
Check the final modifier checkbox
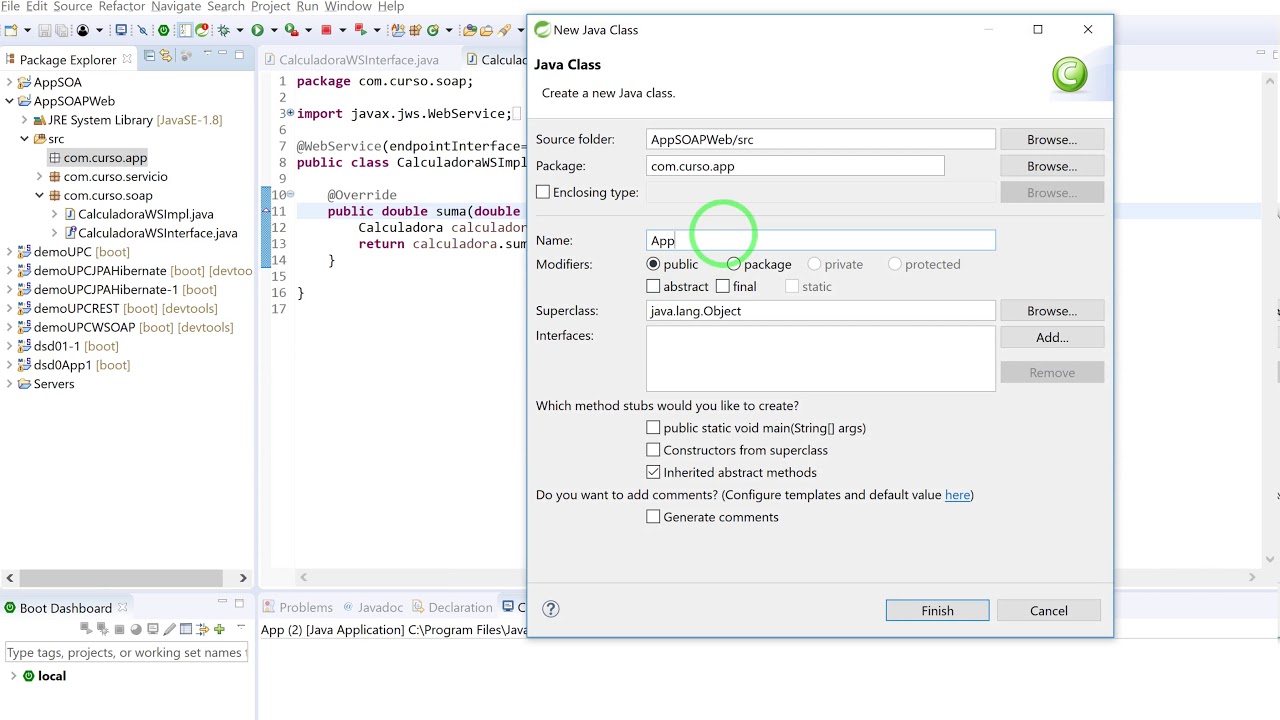723,286
